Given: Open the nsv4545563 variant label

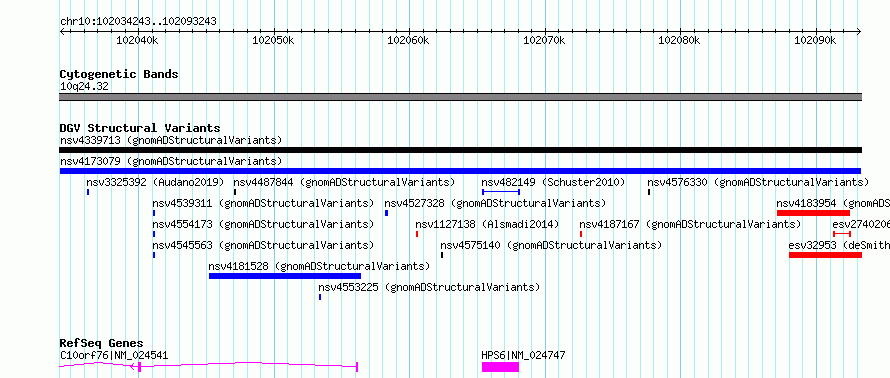Looking at the screenshot, I should 263,245.
